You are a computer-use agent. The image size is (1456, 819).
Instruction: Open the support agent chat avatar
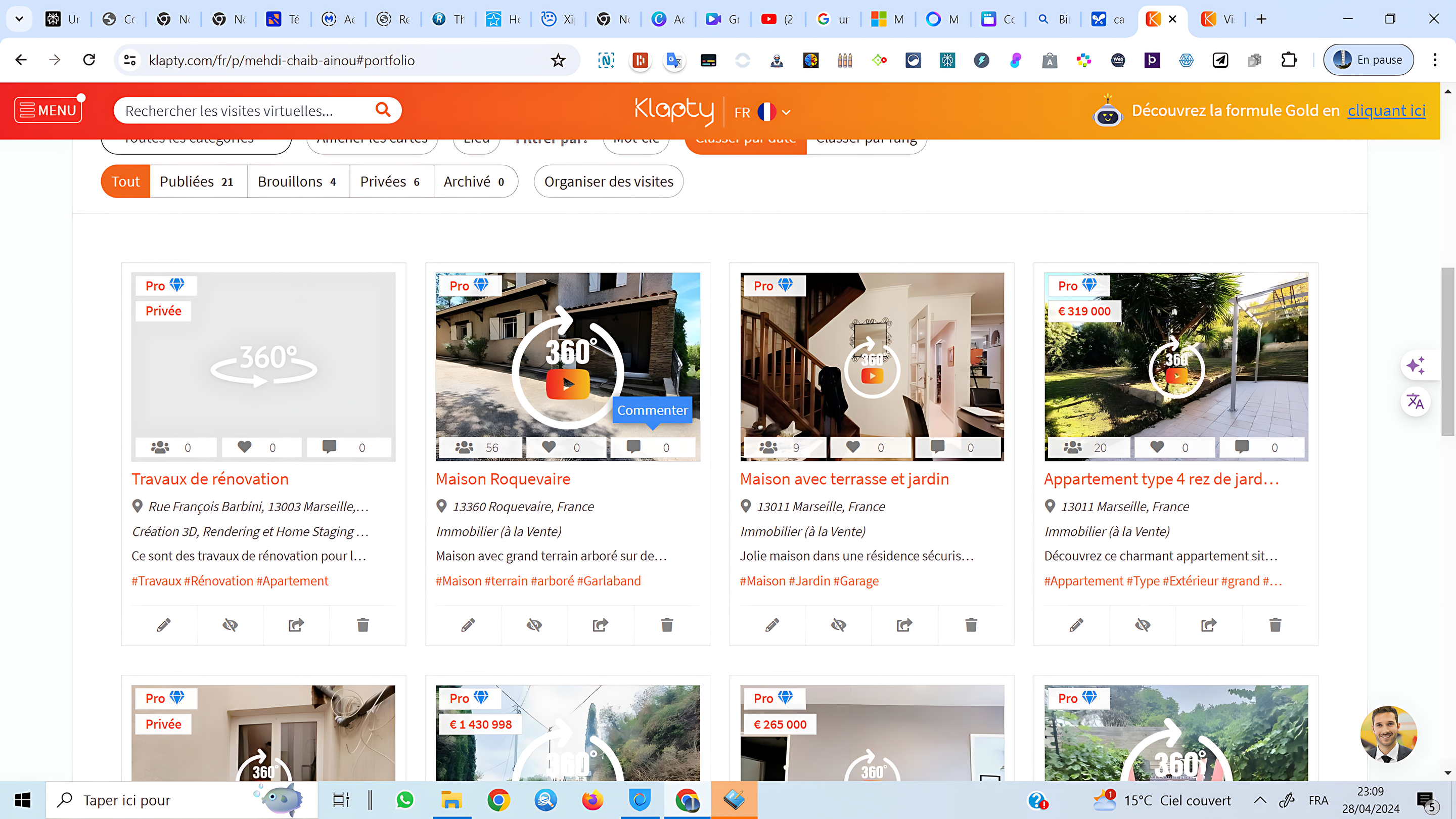coord(1388,734)
